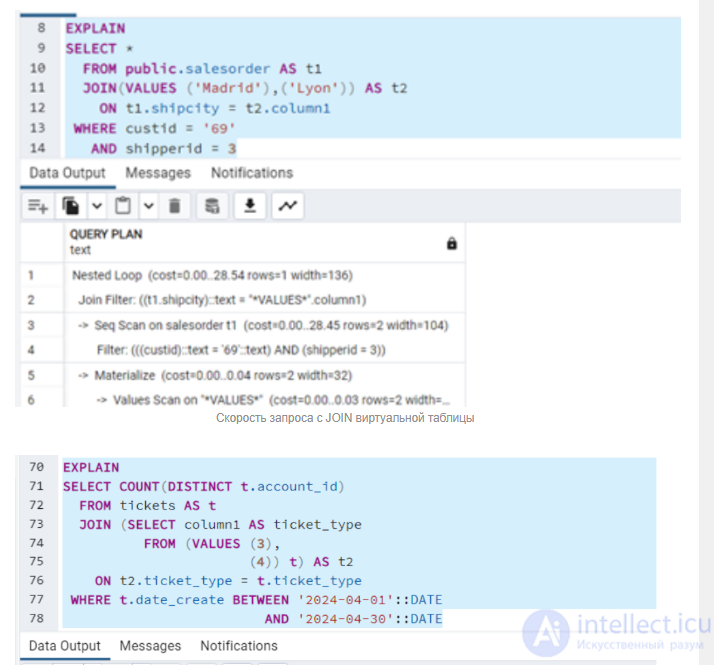Click editor line 70 with EXPLAIN

(x=91, y=468)
